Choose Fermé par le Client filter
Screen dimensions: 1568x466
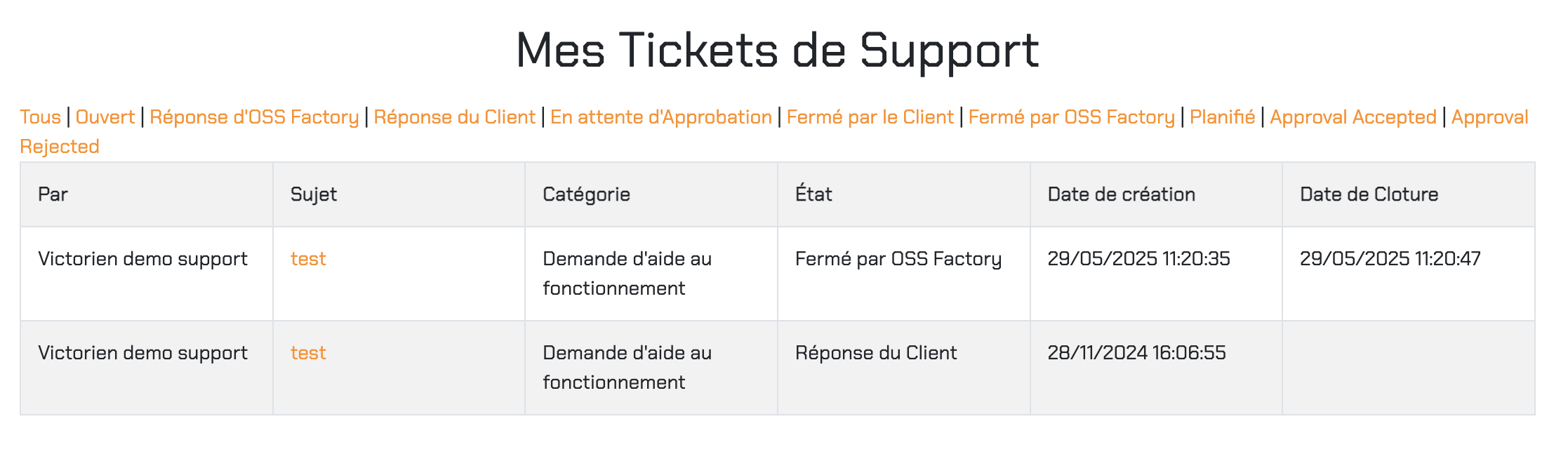tap(870, 117)
